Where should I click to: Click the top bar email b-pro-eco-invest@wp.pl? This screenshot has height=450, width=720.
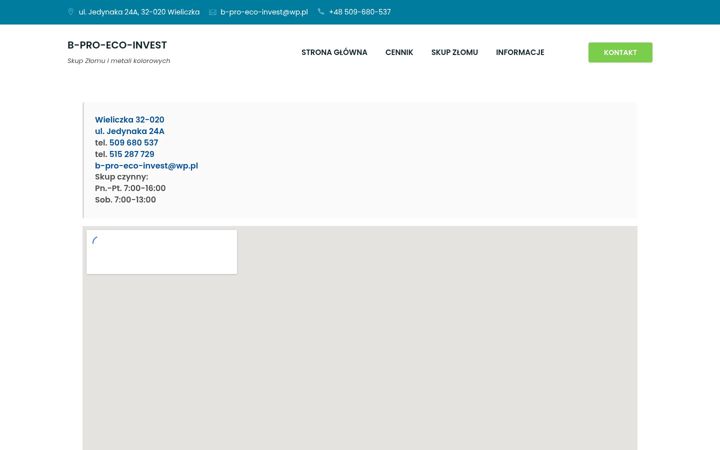264,12
